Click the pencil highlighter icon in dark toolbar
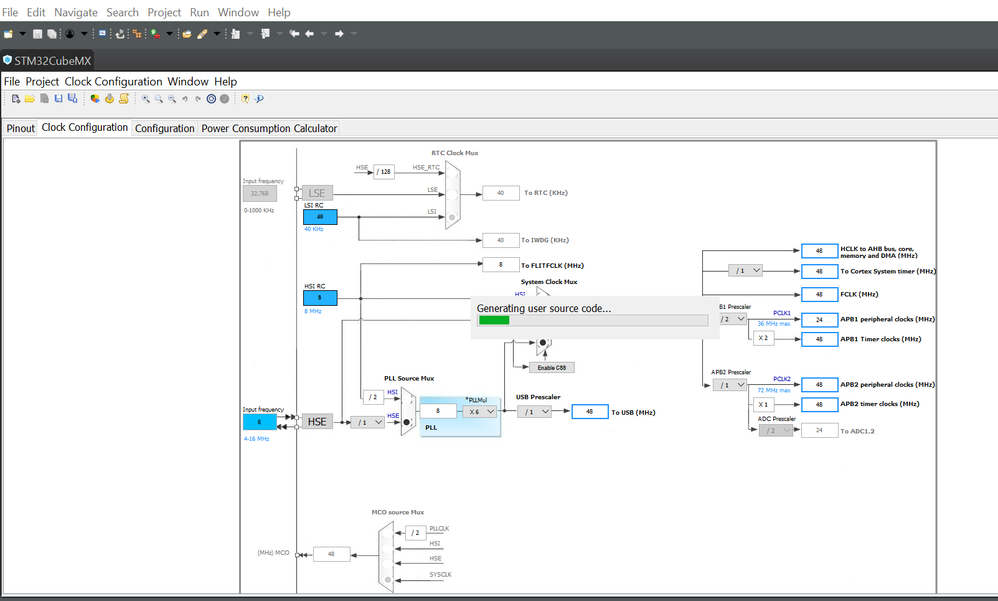 pos(202,34)
